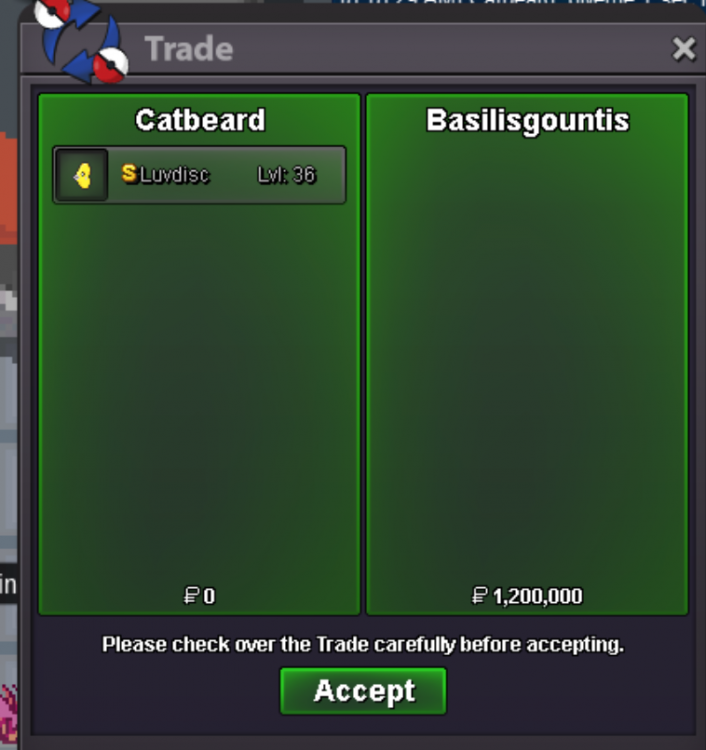The height and width of the screenshot is (750, 706).
Task: Click the Trade Poké Ball swap icon
Action: pyautogui.click(x=81, y=41)
